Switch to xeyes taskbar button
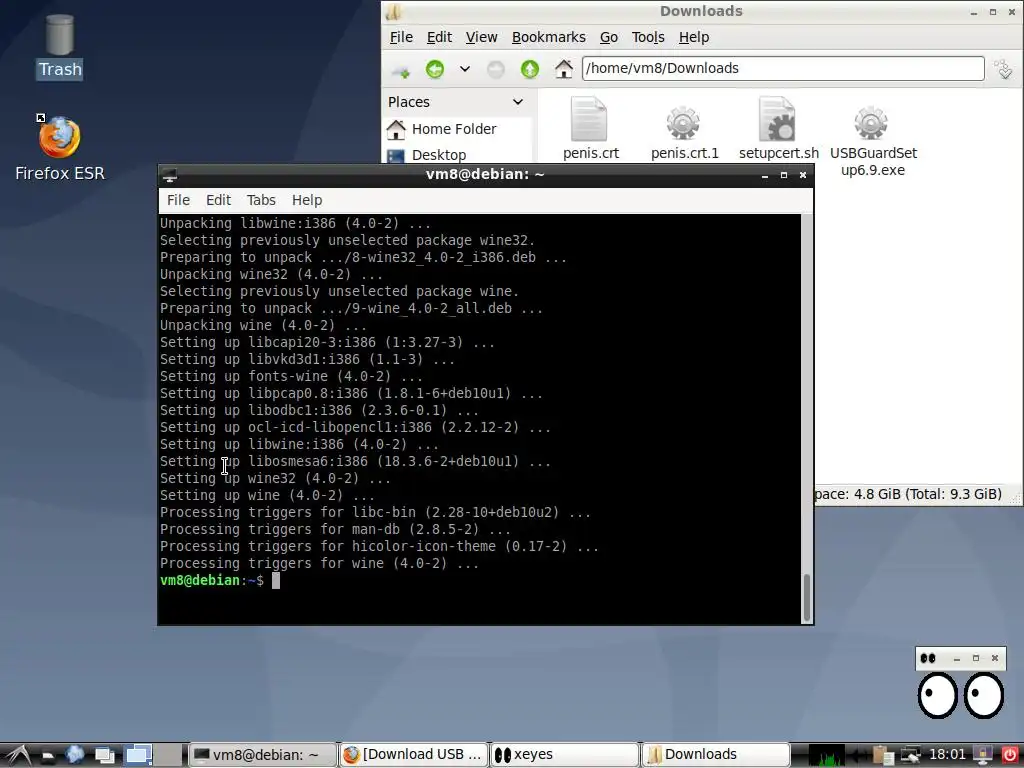 point(565,755)
